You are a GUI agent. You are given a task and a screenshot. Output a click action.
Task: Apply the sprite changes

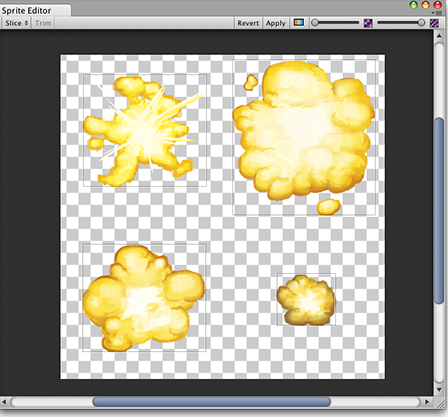[x=276, y=23]
